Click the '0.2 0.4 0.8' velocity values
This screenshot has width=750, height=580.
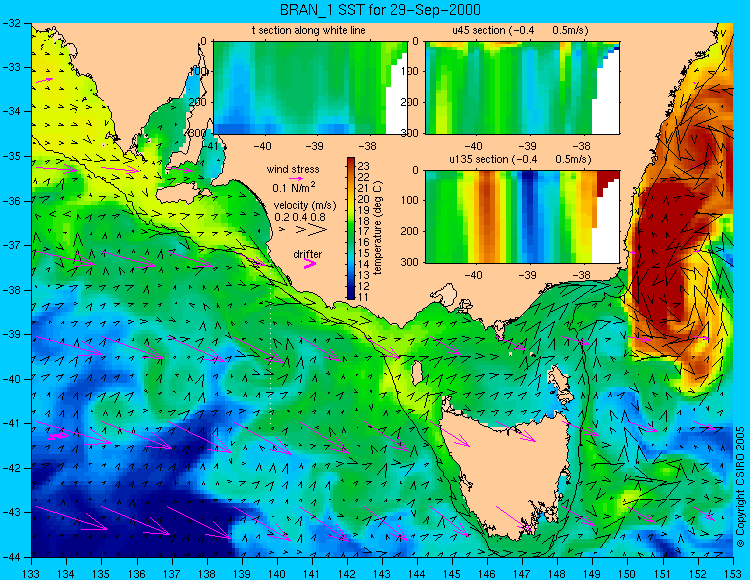pyautogui.click(x=300, y=217)
